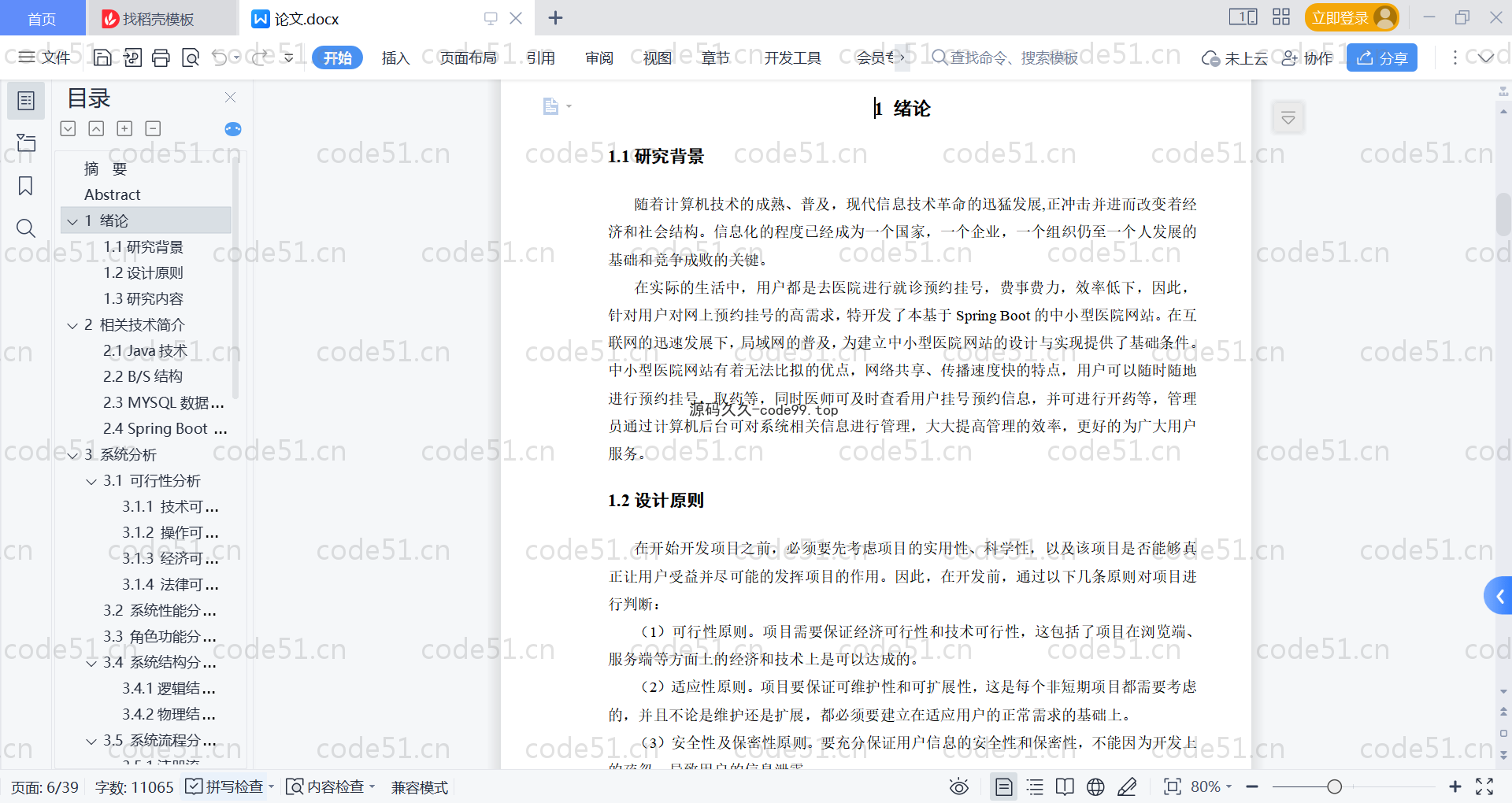Select the 插入 ribbon tab
The height and width of the screenshot is (803, 1512).
pyautogui.click(x=395, y=57)
